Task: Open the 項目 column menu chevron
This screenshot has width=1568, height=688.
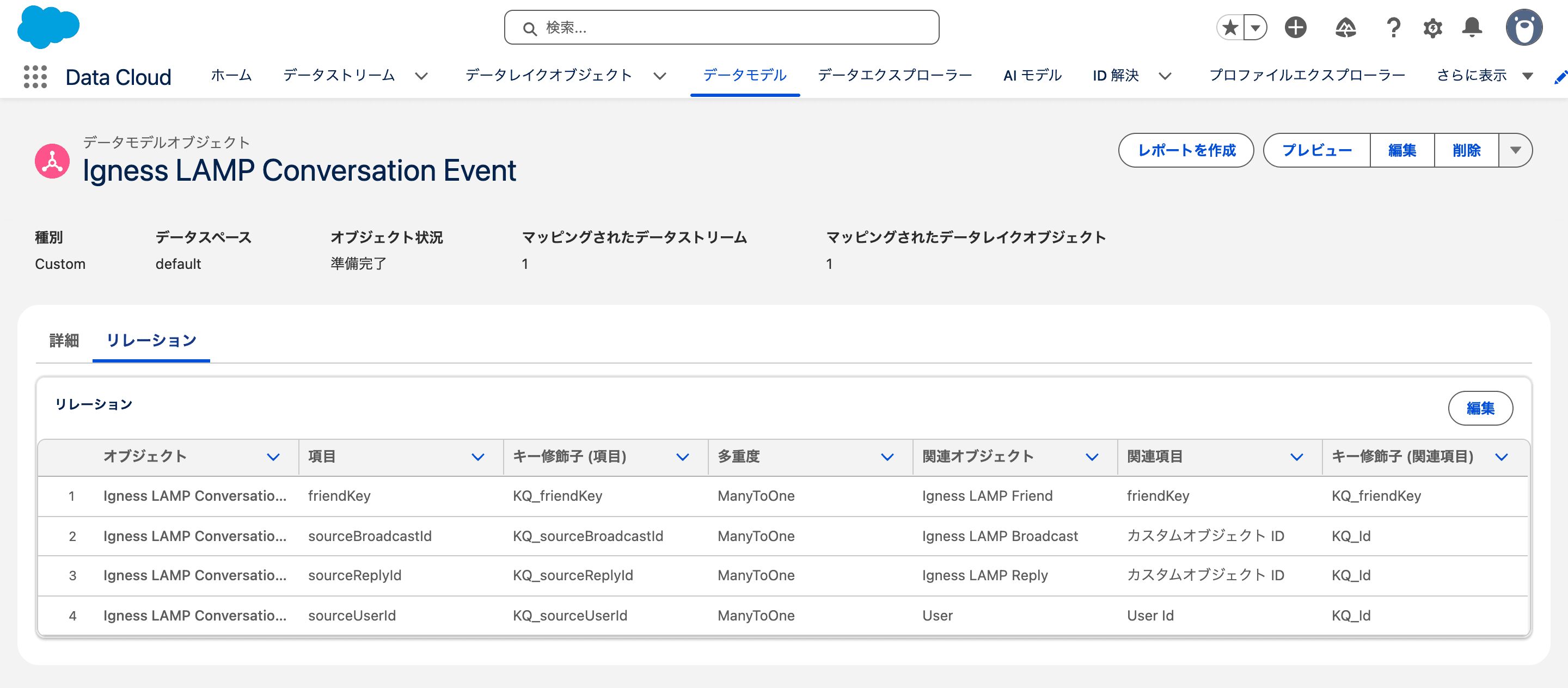Action: pyautogui.click(x=478, y=457)
